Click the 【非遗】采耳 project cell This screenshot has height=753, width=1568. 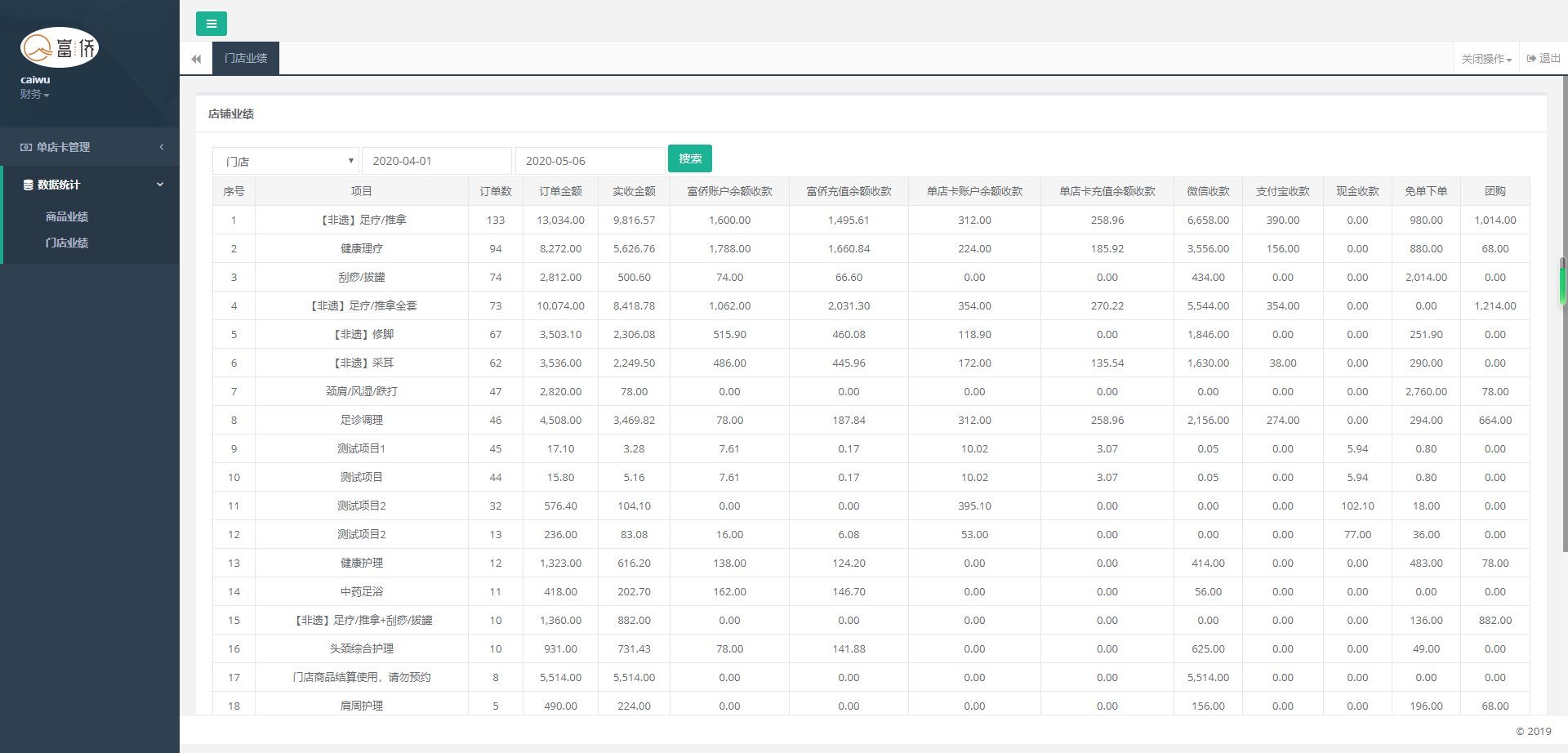pos(362,363)
